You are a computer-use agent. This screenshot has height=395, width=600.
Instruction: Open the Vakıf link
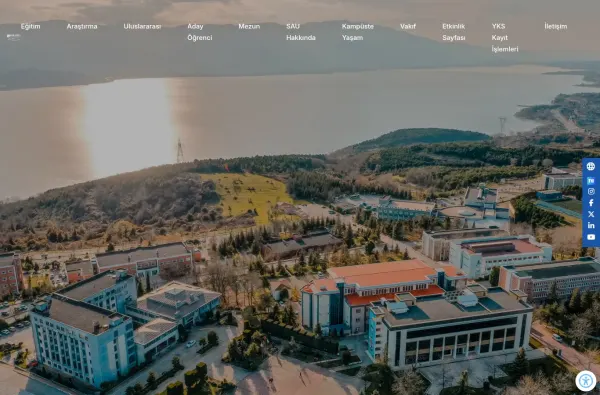408,26
